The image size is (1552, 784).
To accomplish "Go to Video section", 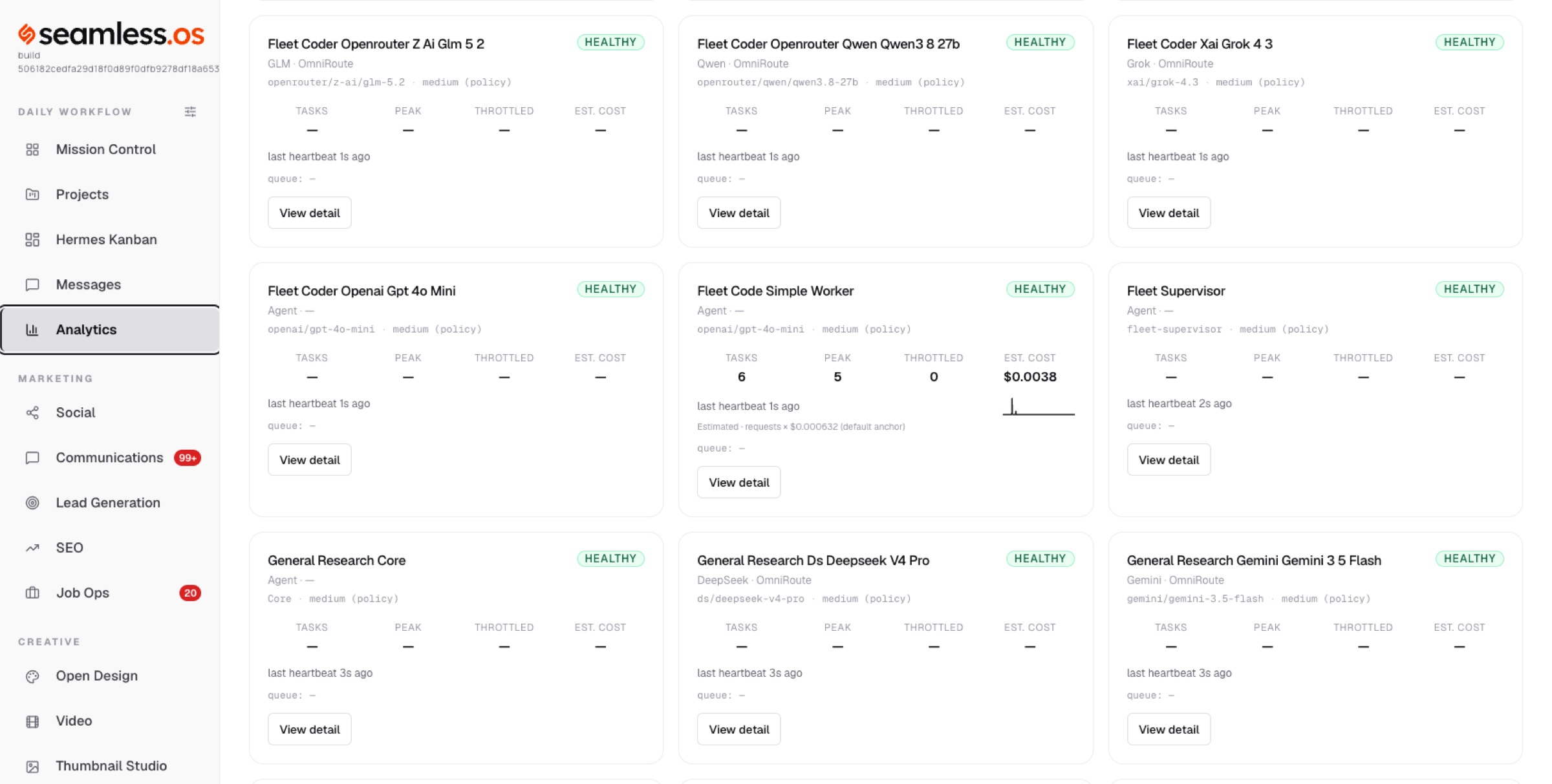I will [x=110, y=721].
